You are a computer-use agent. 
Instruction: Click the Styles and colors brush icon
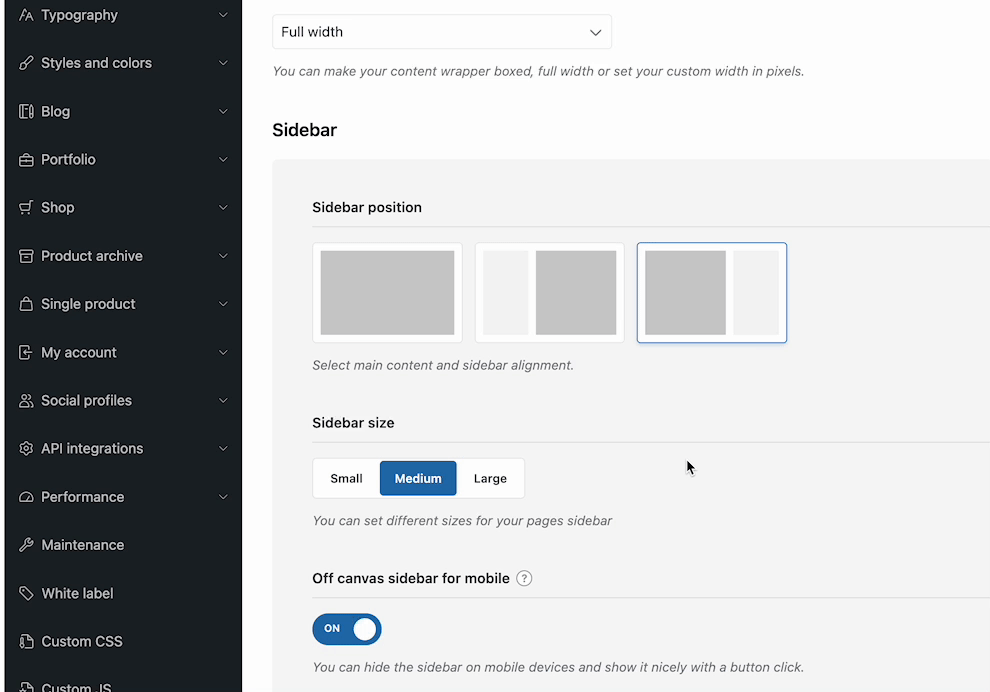(26, 63)
